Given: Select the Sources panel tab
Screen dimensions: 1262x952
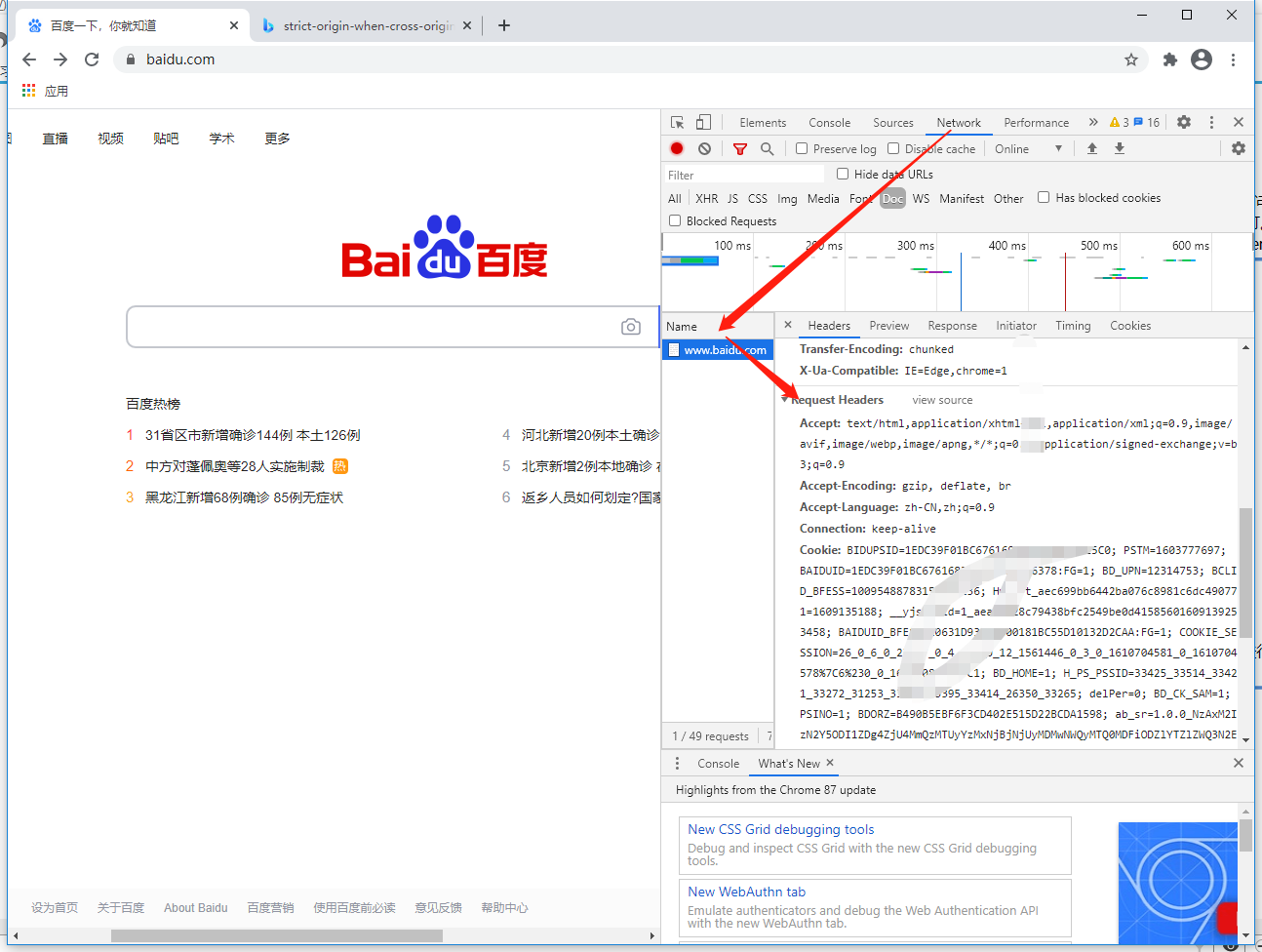Looking at the screenshot, I should click(x=892, y=122).
